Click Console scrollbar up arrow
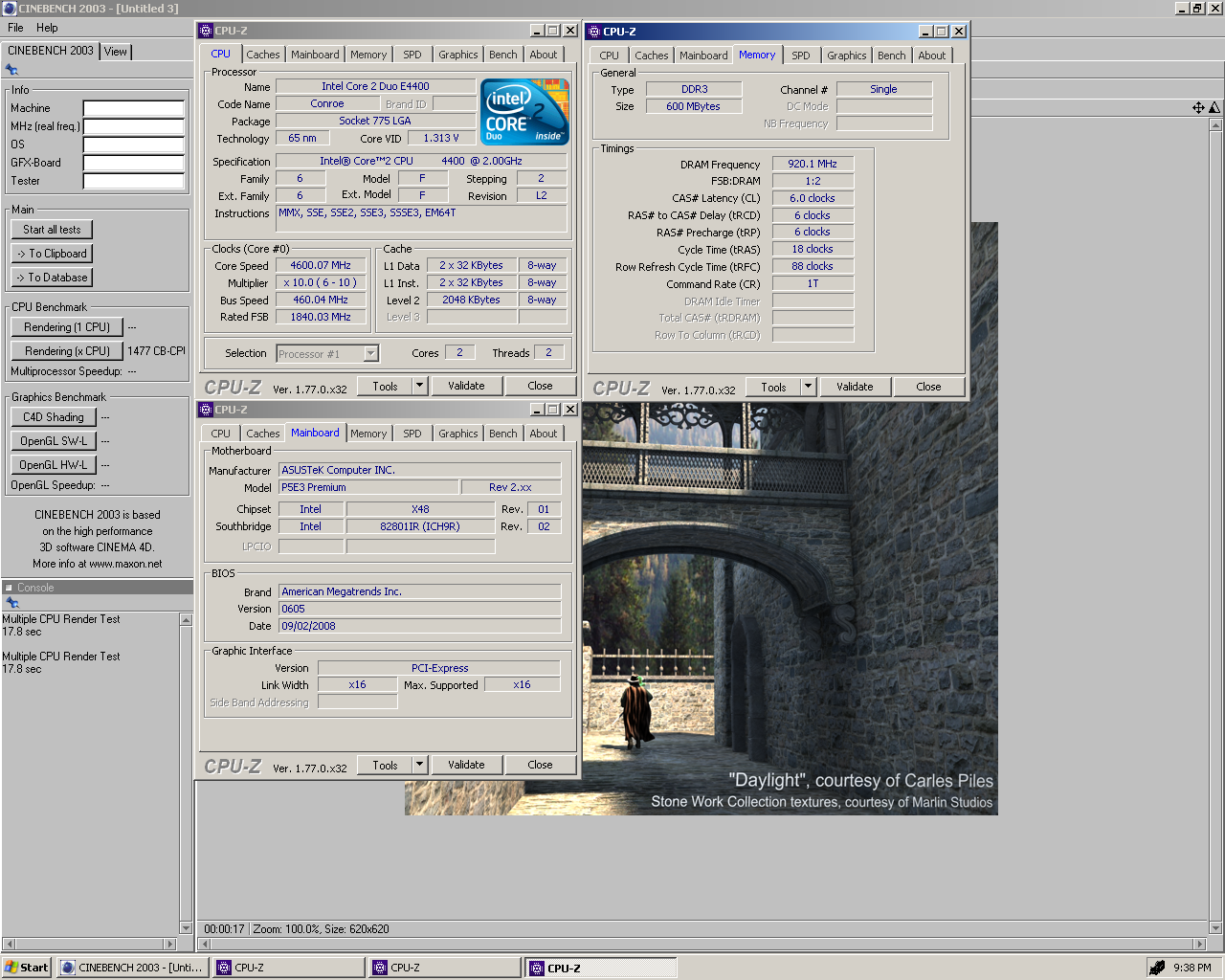Viewport: 1225px width, 980px height. tap(186, 620)
